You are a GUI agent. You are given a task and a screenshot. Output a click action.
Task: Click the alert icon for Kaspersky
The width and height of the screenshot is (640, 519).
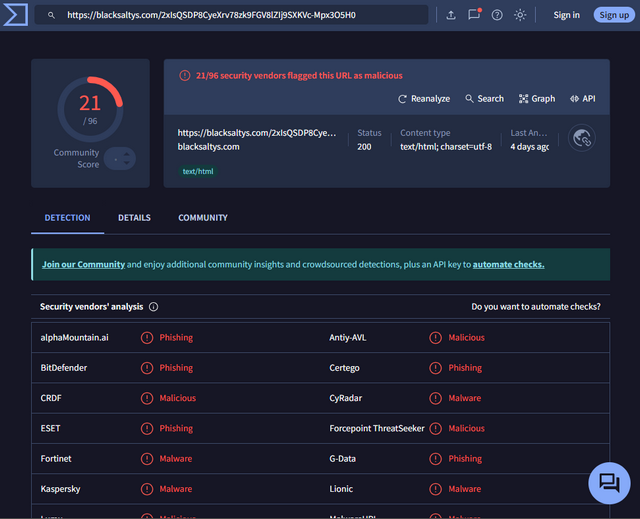click(147, 489)
